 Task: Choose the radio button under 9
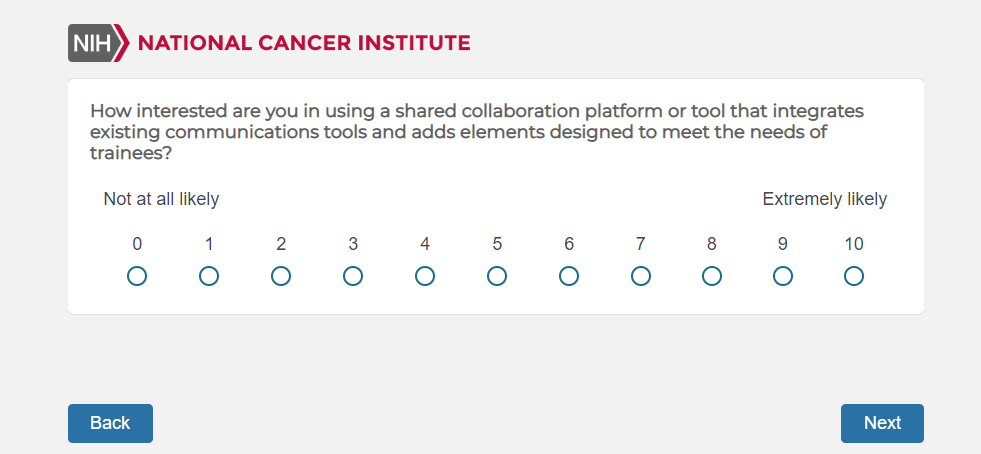tap(783, 276)
